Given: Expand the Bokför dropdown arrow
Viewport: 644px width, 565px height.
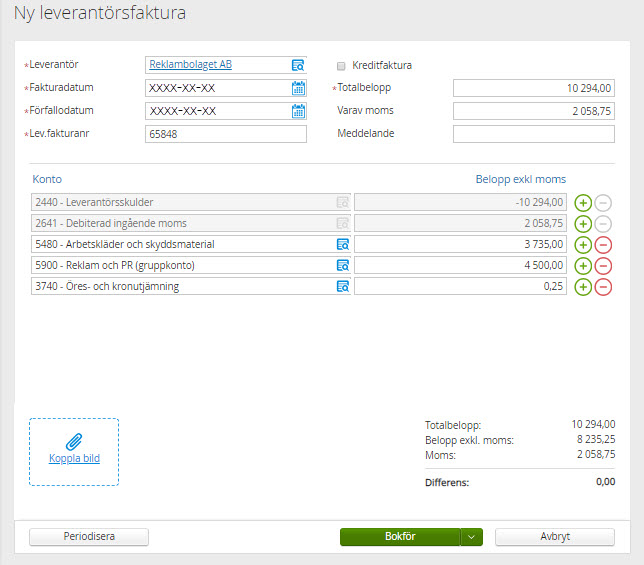Looking at the screenshot, I should tap(472, 537).
